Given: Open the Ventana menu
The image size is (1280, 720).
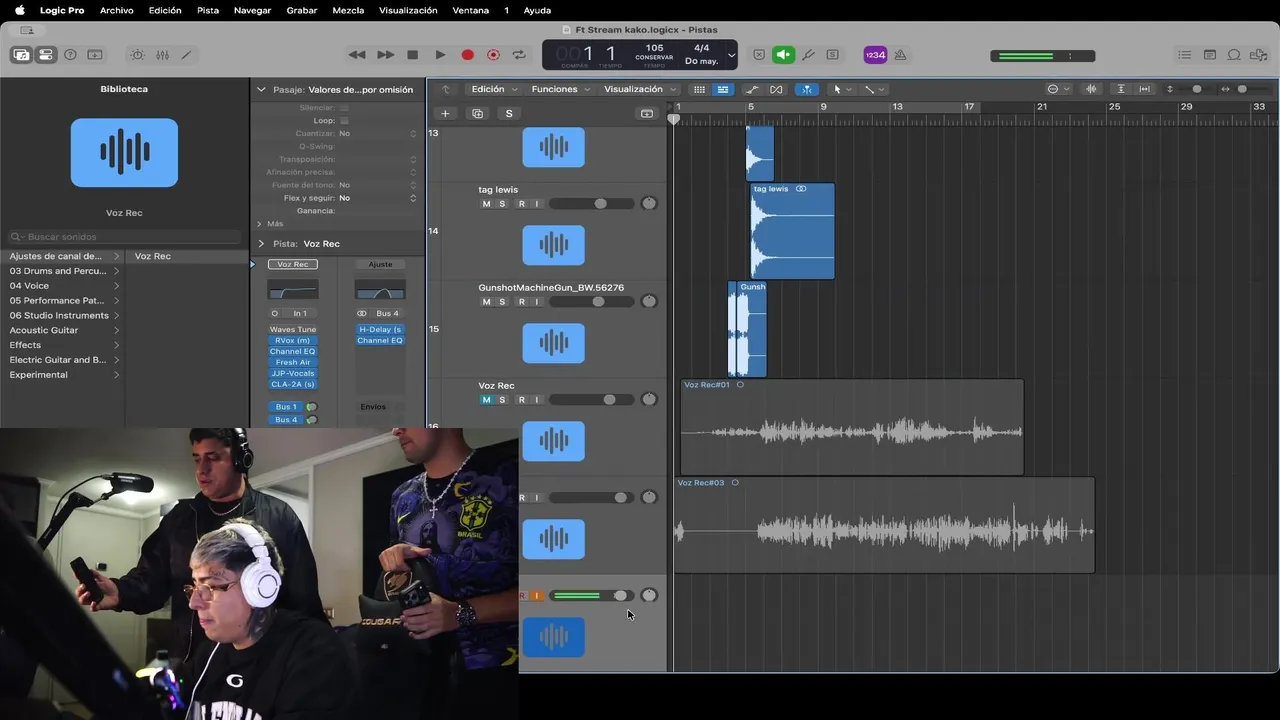Looking at the screenshot, I should tap(471, 10).
